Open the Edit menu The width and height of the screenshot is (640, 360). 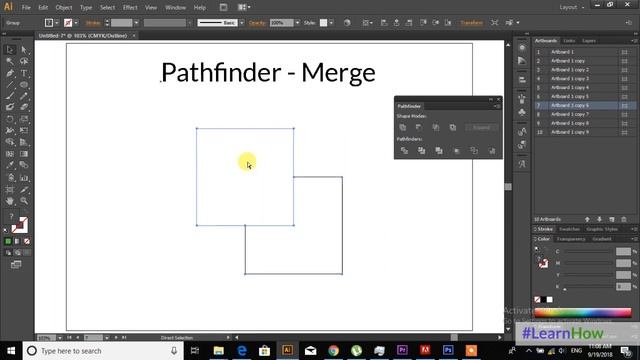[43, 7]
